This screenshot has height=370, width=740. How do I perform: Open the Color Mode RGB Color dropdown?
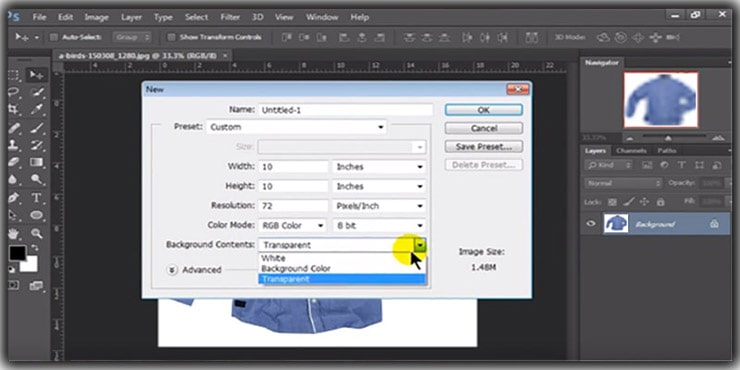292,226
